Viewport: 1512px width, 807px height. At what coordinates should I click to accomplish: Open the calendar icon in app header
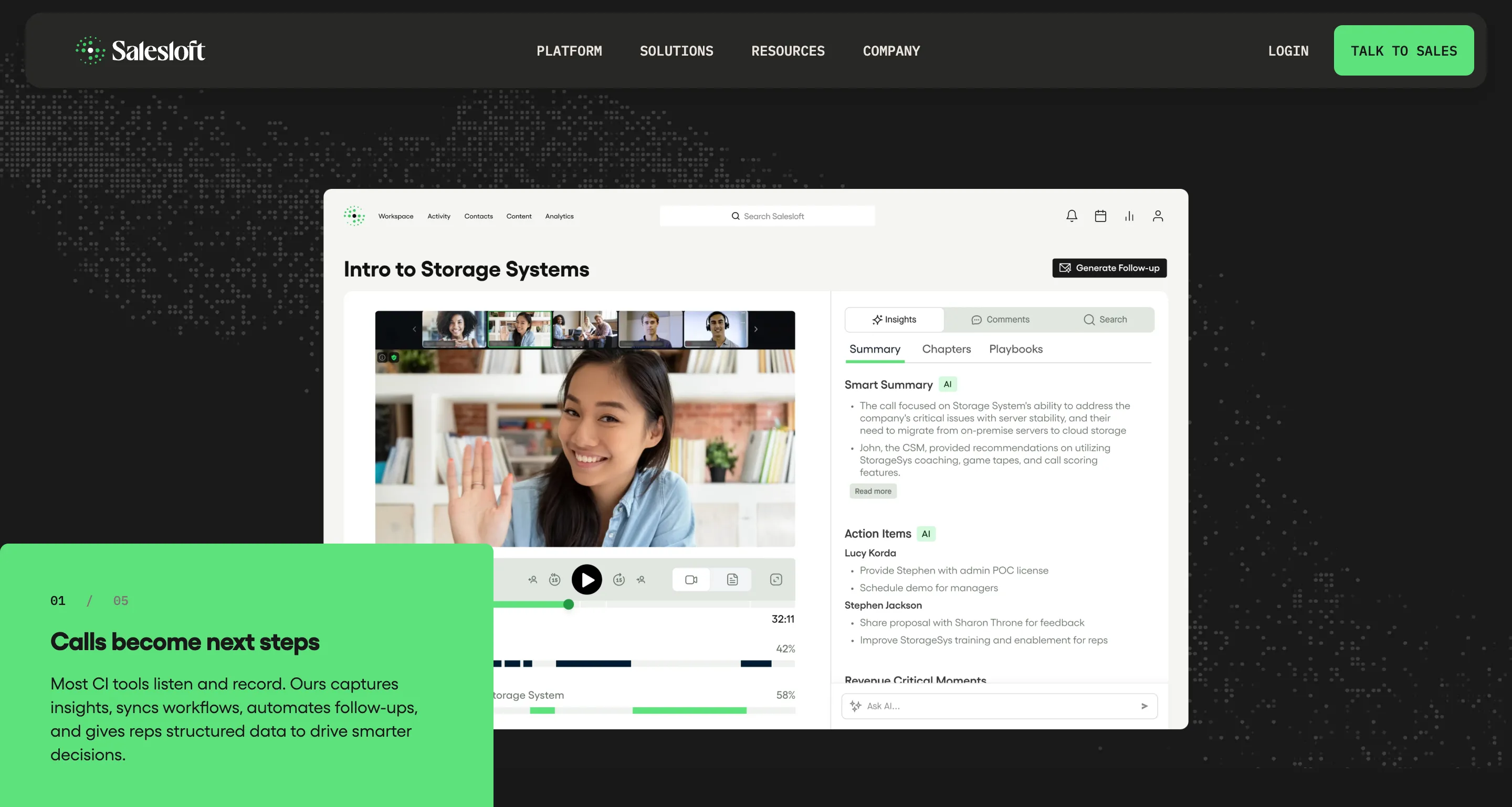click(1100, 216)
